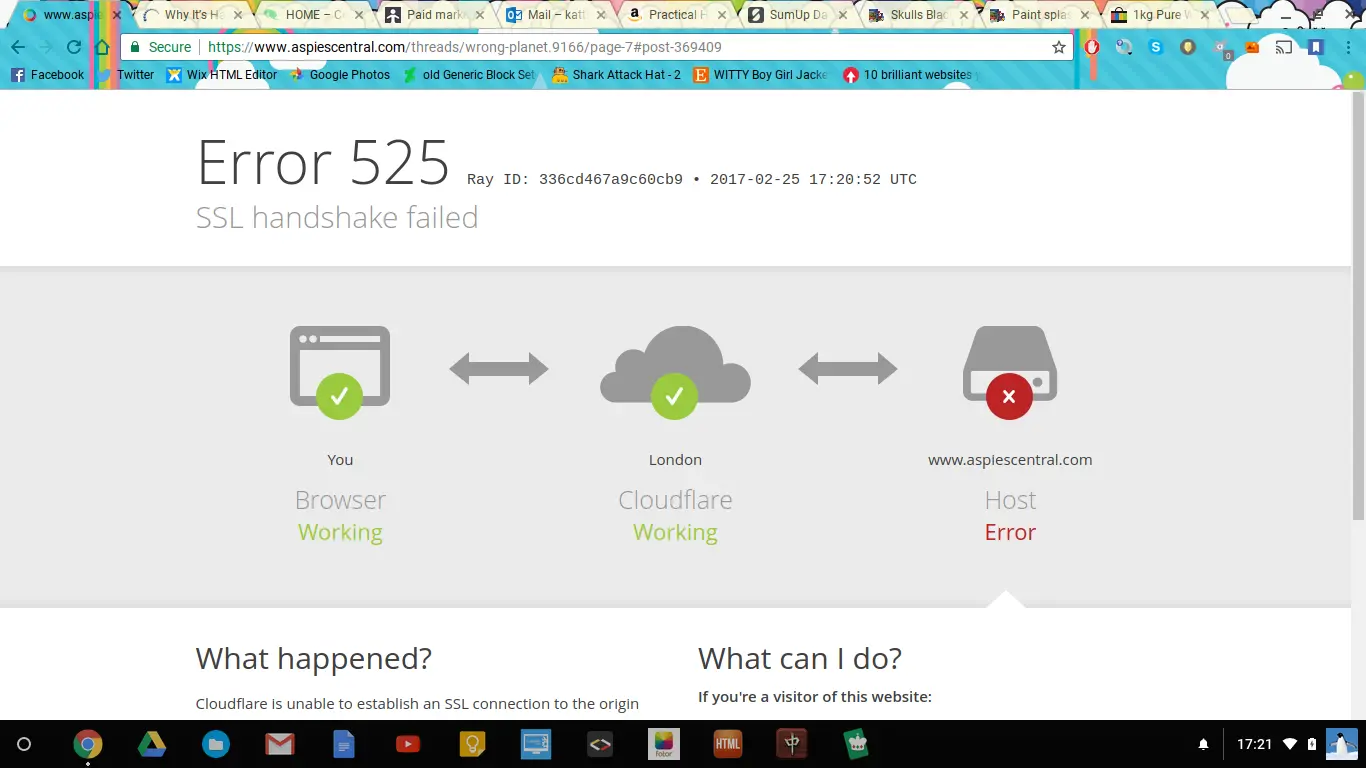Launch YouTube from the shelf

(408, 744)
